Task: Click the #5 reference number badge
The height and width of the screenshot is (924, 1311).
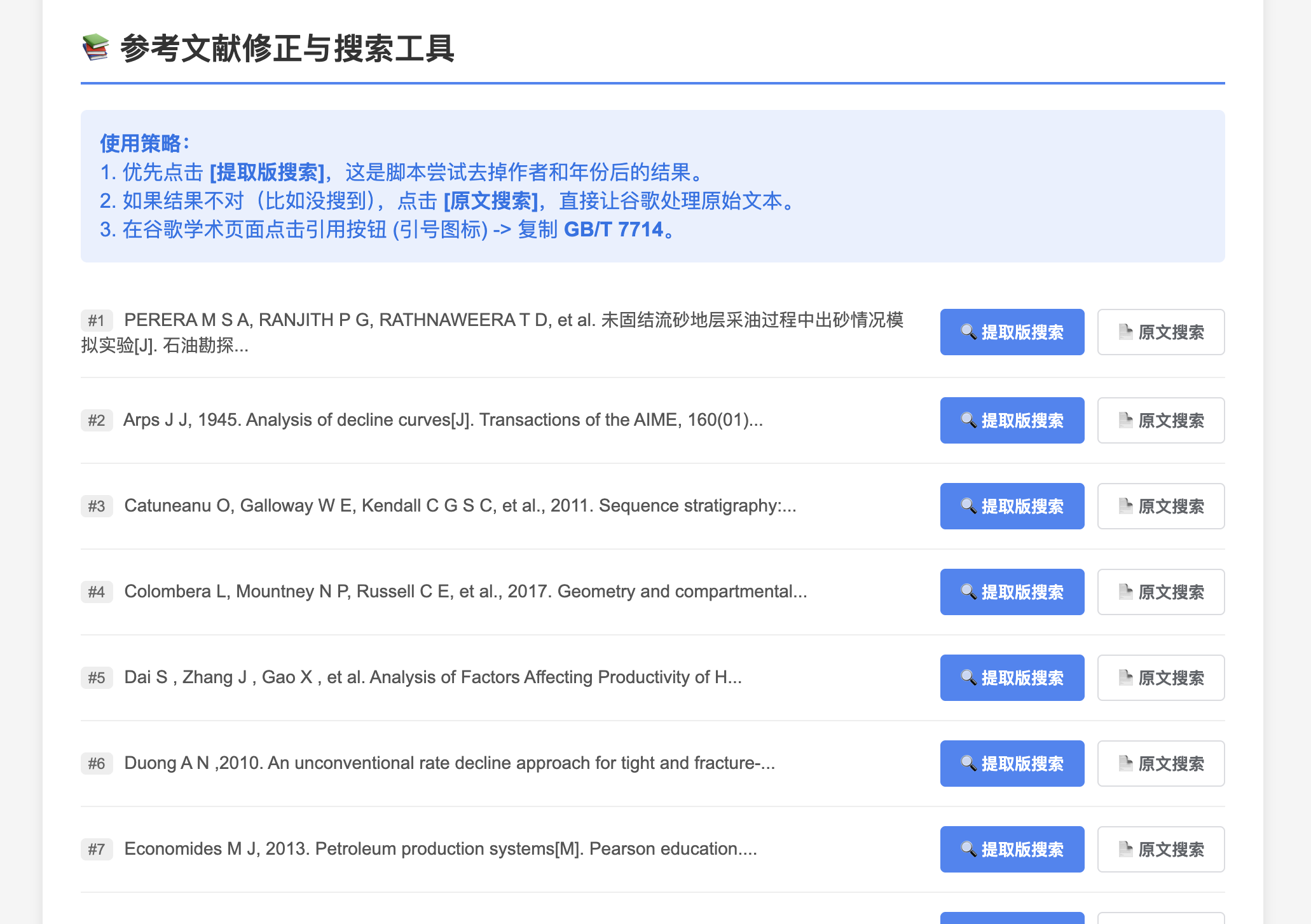Action: (97, 677)
